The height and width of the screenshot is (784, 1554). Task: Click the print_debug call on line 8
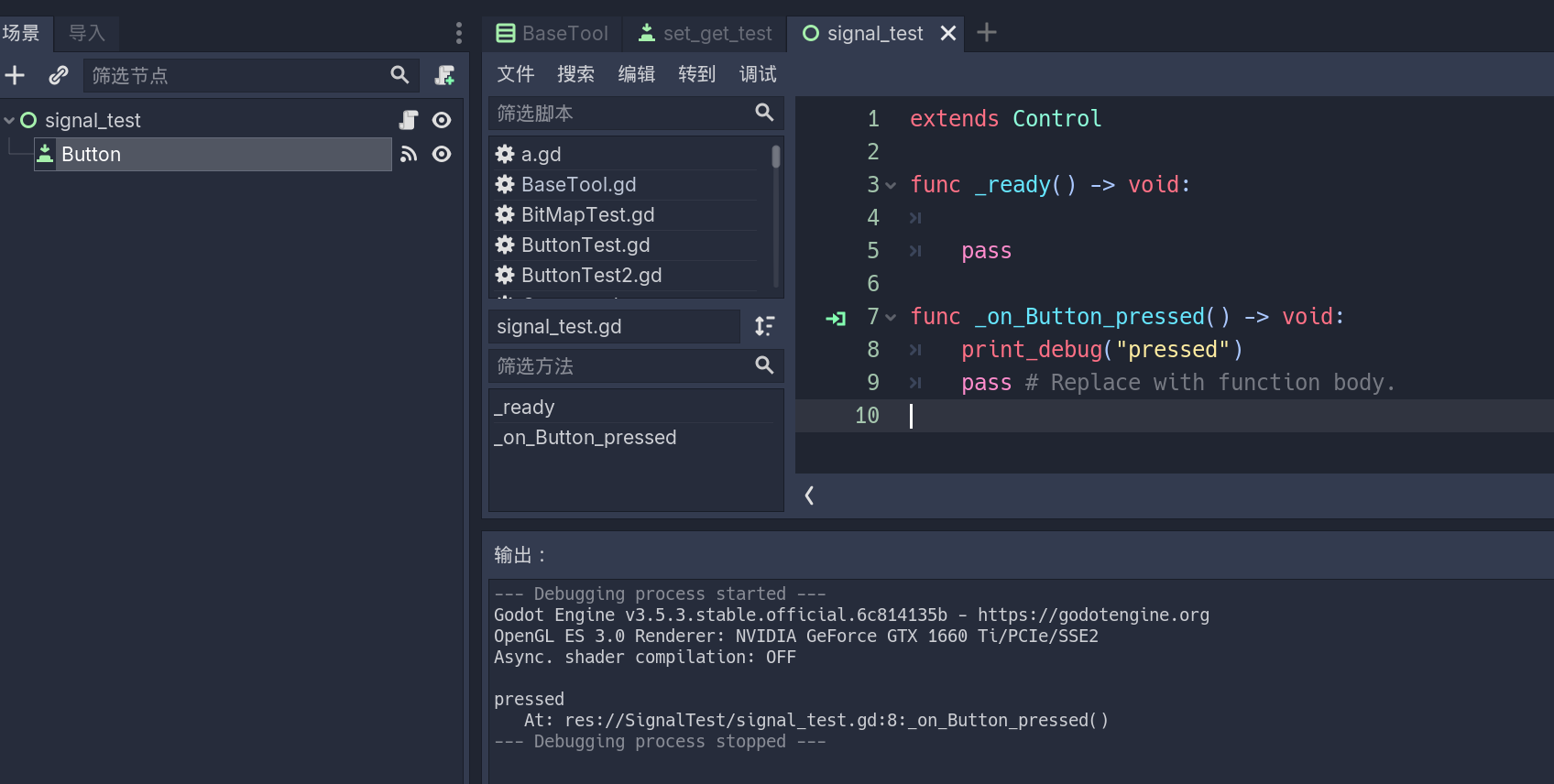1101,350
